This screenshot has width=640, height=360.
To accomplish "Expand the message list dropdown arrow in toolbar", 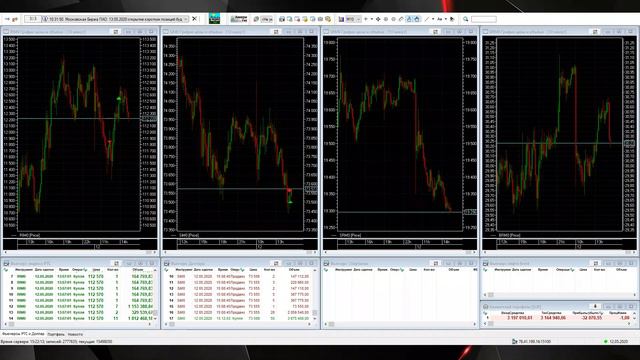I will click(186, 19).
